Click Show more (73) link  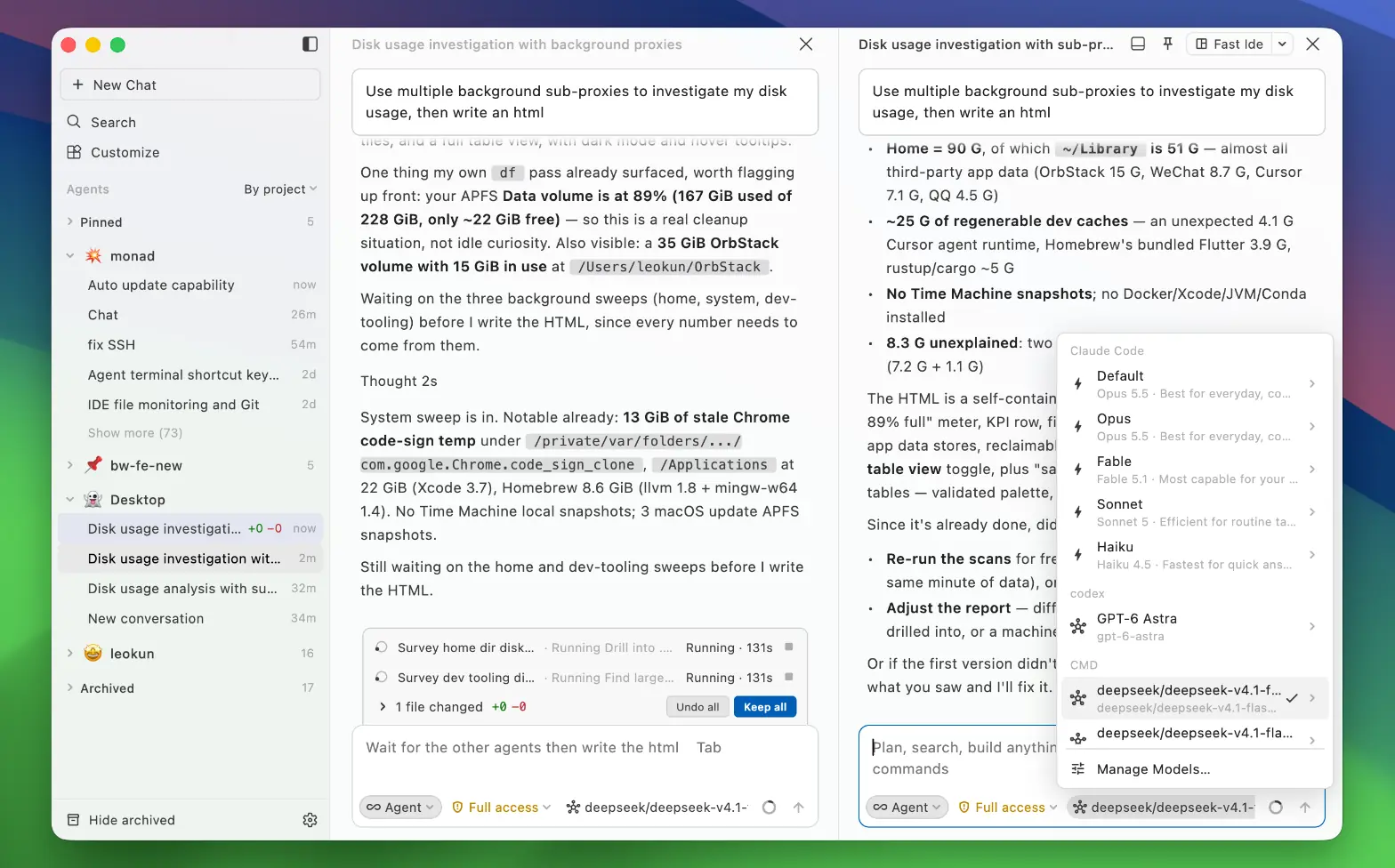[135, 433]
